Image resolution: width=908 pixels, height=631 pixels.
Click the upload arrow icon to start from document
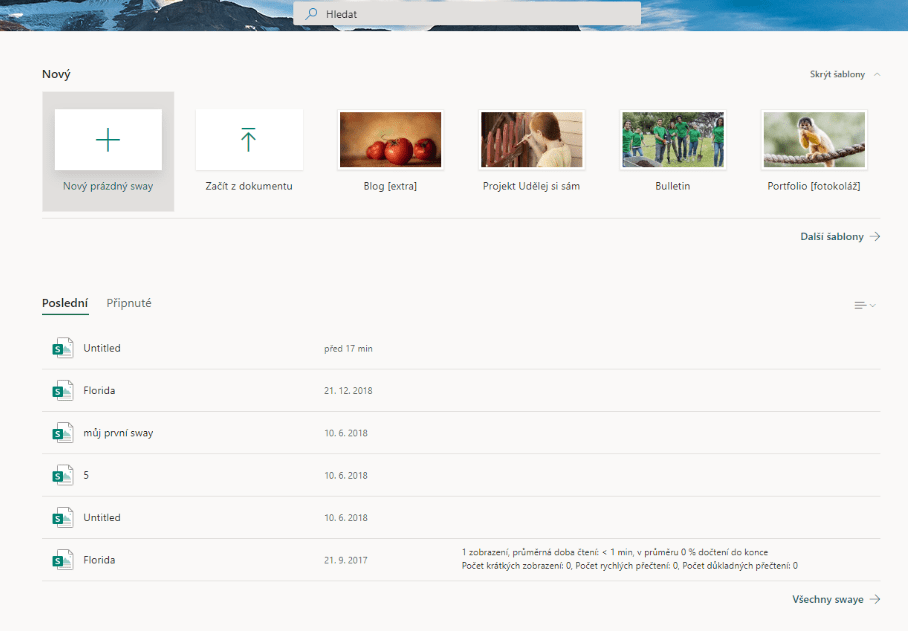[x=249, y=140]
